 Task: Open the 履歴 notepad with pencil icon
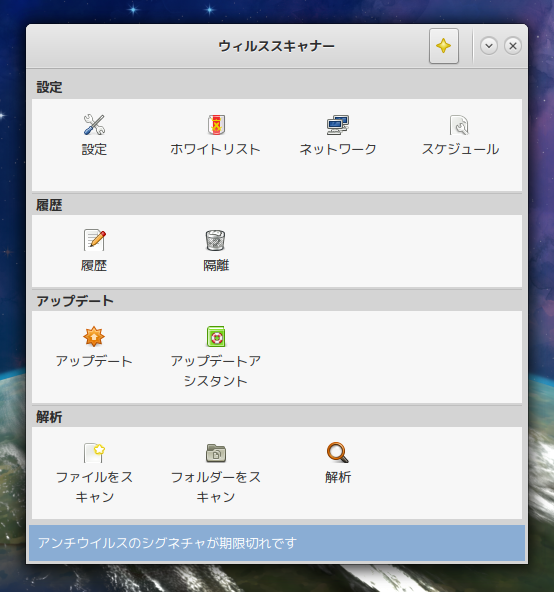(94, 240)
